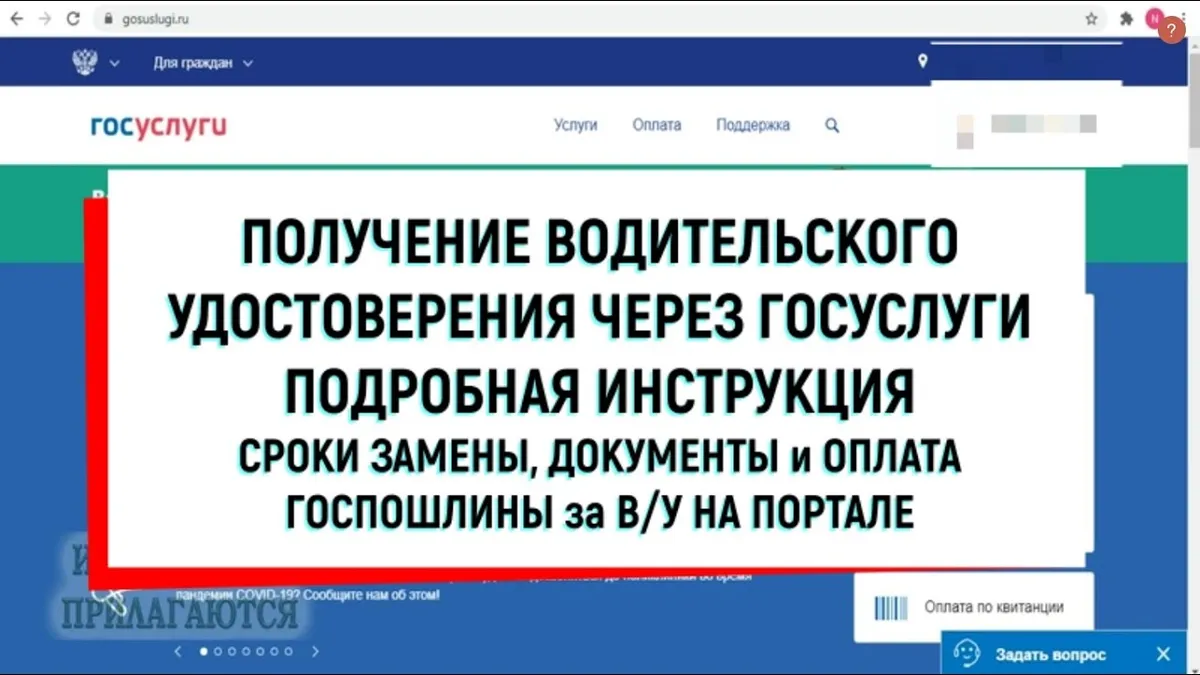Click the orange question mark badge

1171,29
